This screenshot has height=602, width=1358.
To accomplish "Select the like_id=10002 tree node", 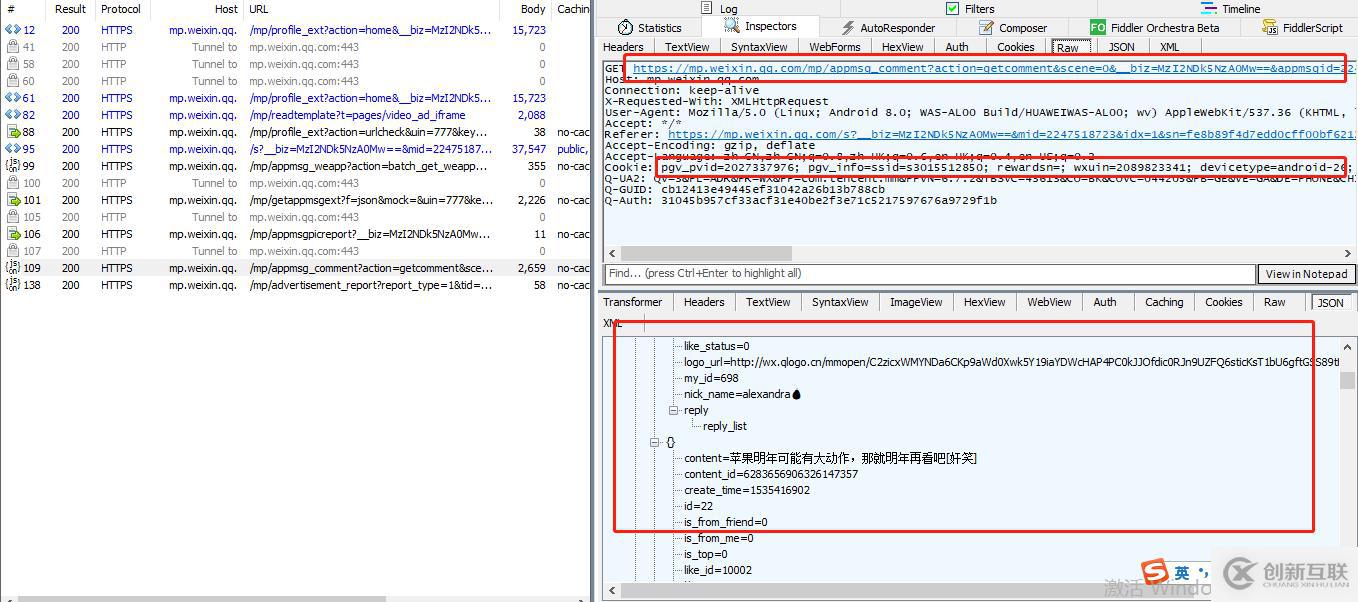I will 718,570.
